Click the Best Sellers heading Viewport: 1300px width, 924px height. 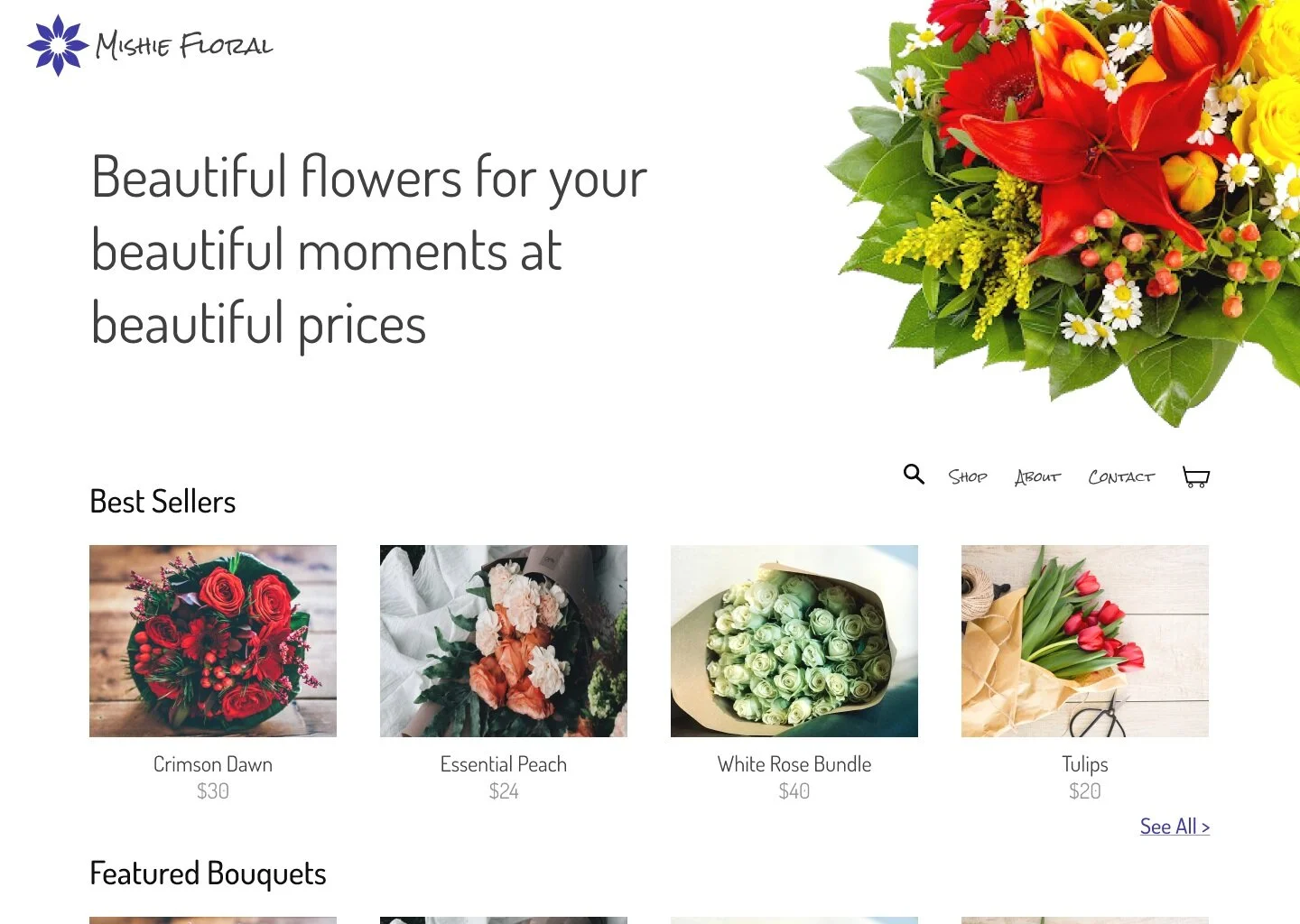[162, 502]
